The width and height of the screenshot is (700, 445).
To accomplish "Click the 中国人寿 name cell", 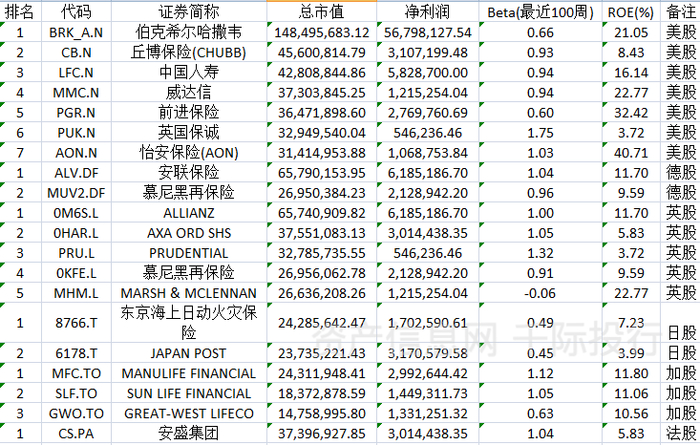I will [189, 72].
